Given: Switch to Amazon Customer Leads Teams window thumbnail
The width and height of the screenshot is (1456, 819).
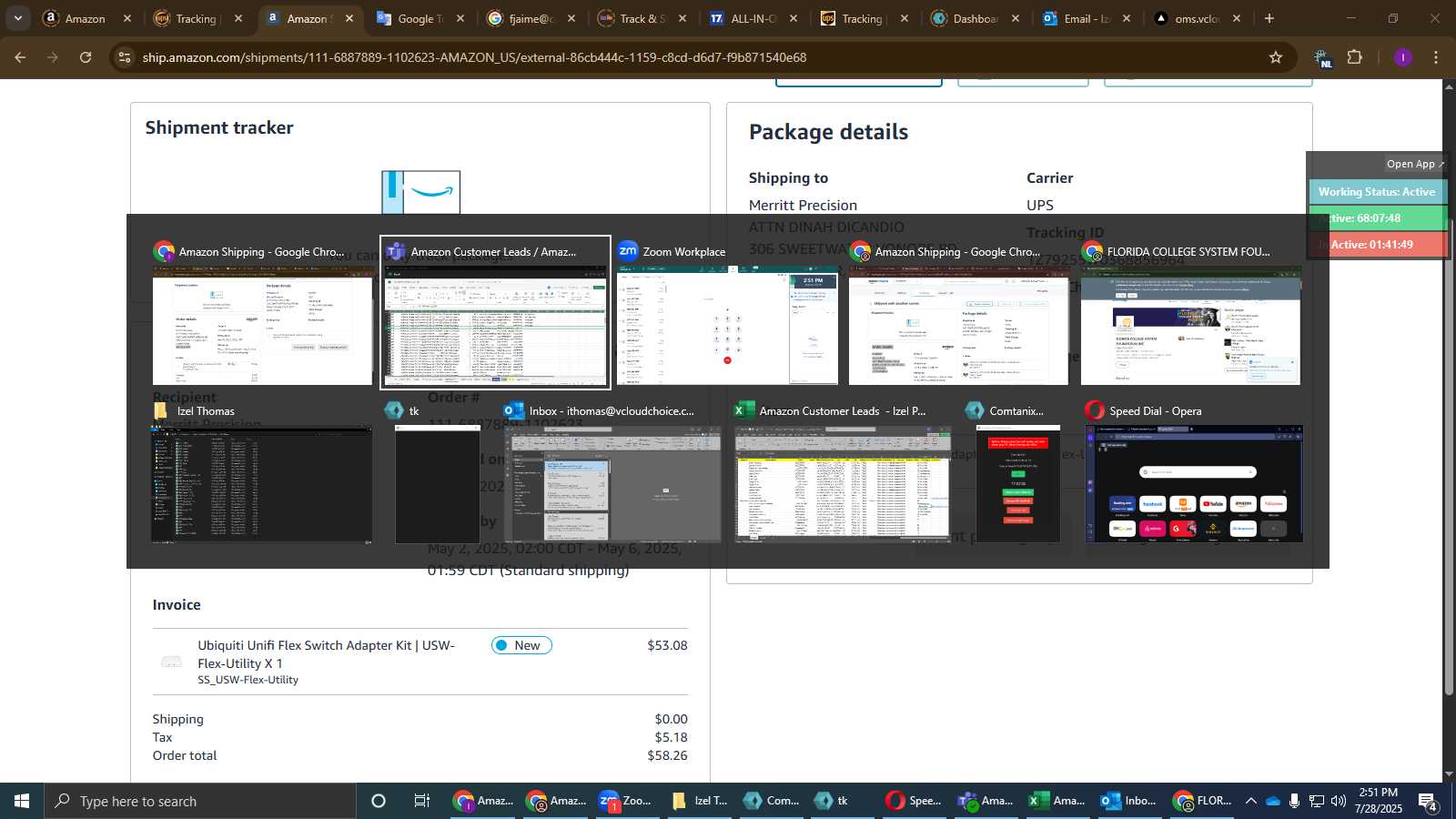Looking at the screenshot, I should (x=495, y=312).
